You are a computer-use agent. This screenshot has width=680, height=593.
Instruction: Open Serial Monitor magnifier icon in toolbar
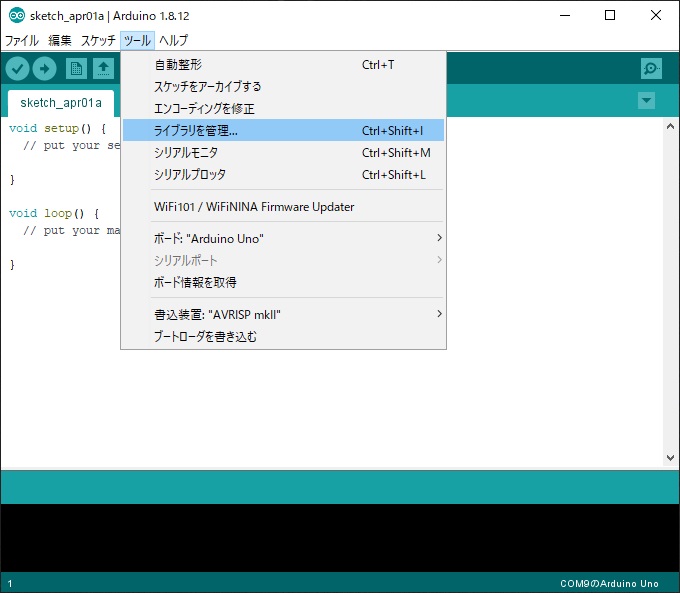click(x=651, y=69)
